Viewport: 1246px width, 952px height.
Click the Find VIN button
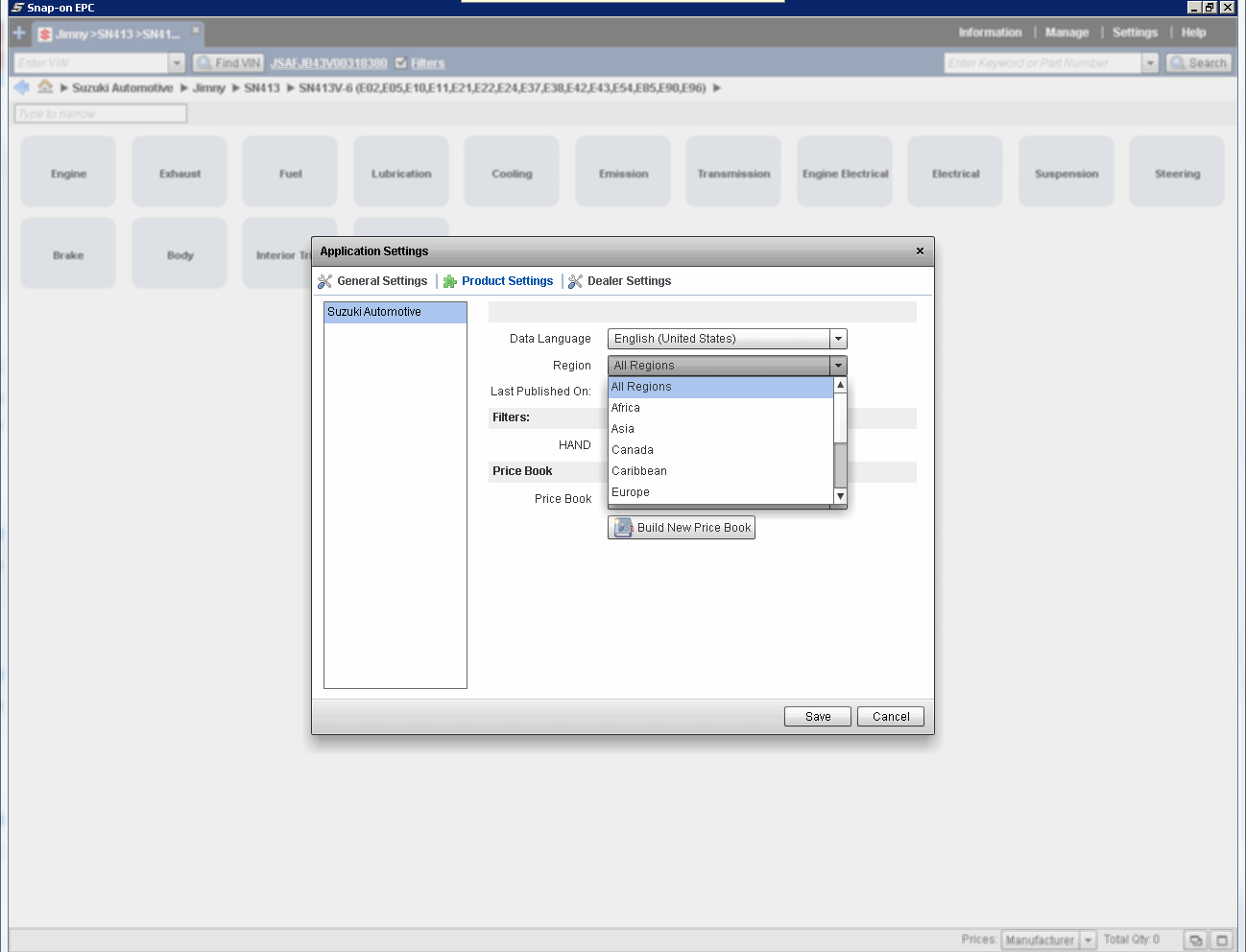point(228,63)
